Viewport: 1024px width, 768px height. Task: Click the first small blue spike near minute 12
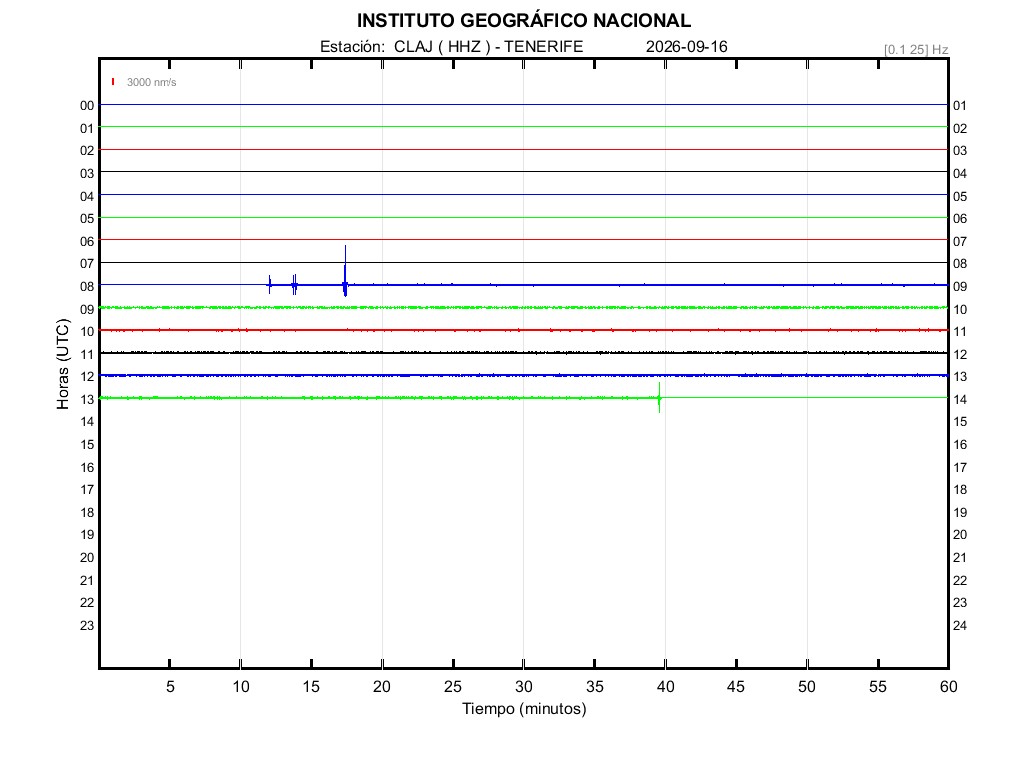click(x=269, y=285)
